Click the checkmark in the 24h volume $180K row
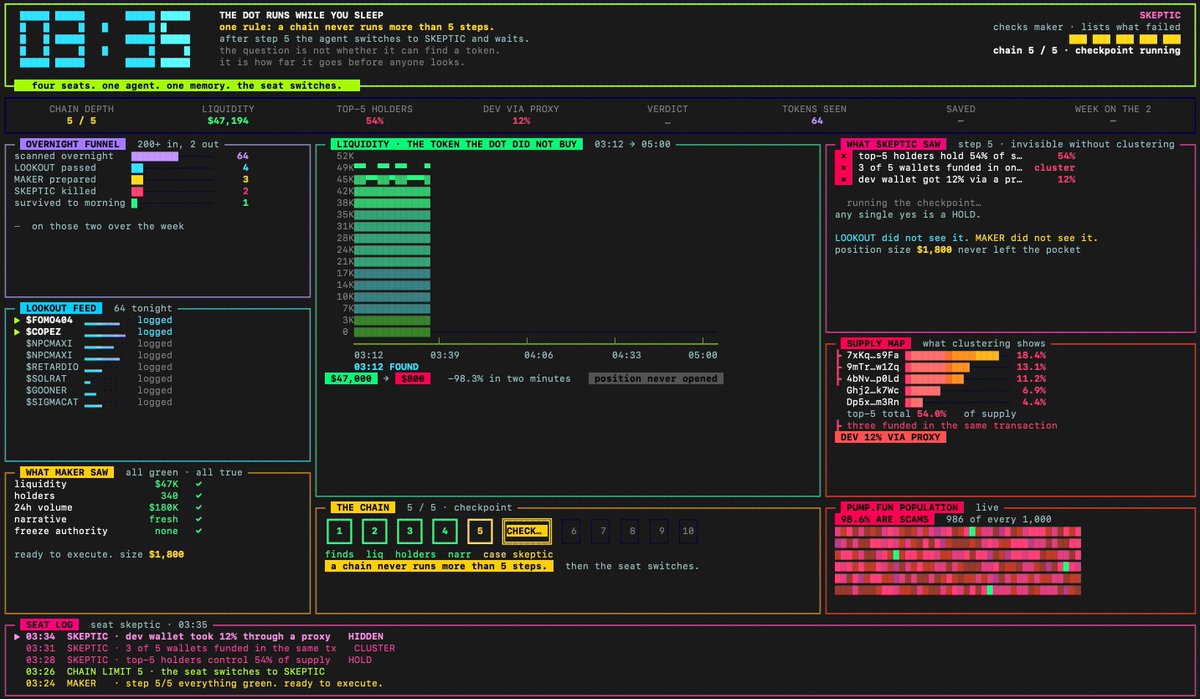This screenshot has width=1200, height=699. [x=199, y=508]
